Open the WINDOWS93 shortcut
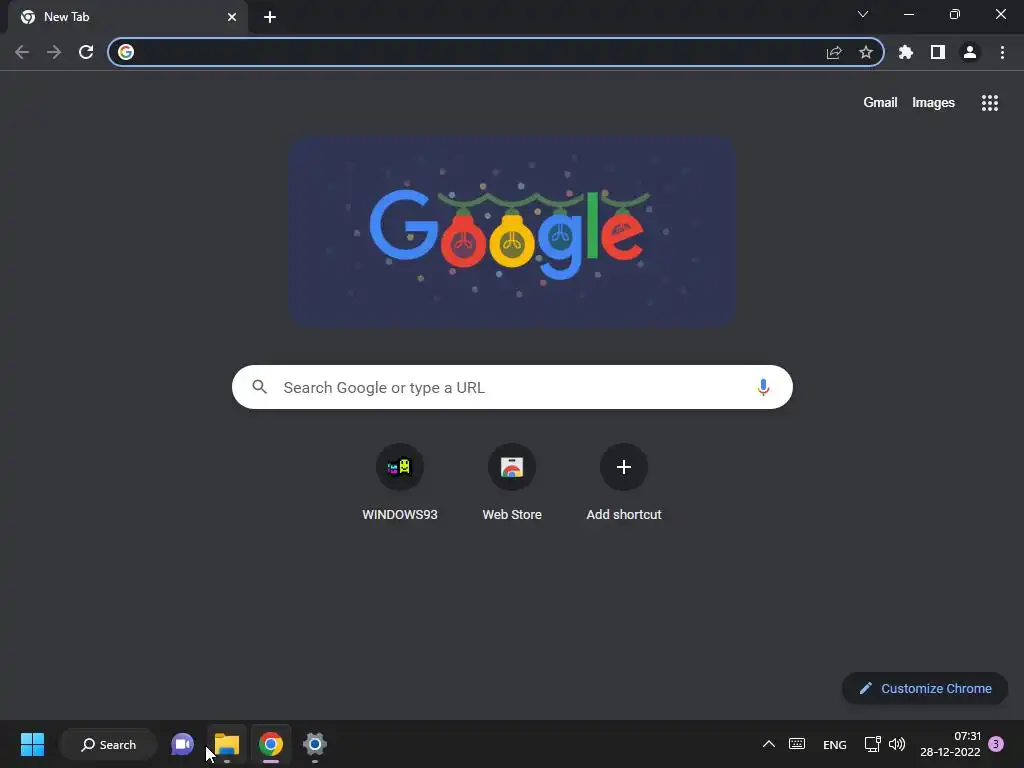 pyautogui.click(x=400, y=482)
